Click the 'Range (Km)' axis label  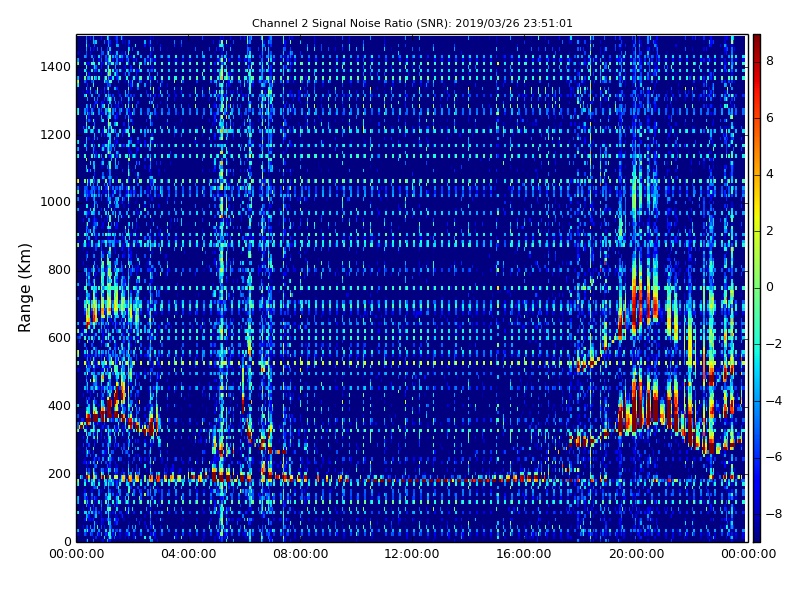(24, 288)
